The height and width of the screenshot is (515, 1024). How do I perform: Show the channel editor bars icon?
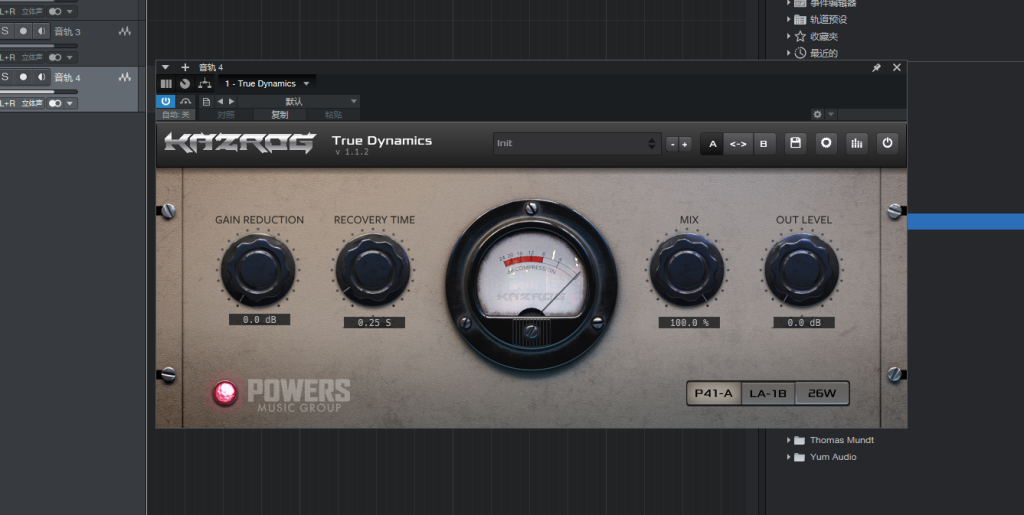pos(166,84)
